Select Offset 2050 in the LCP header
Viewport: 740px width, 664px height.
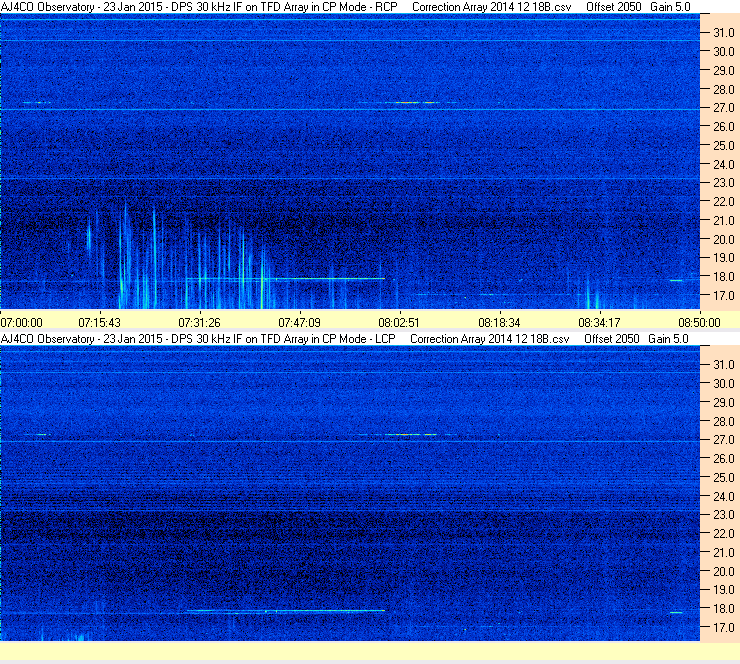click(x=612, y=339)
